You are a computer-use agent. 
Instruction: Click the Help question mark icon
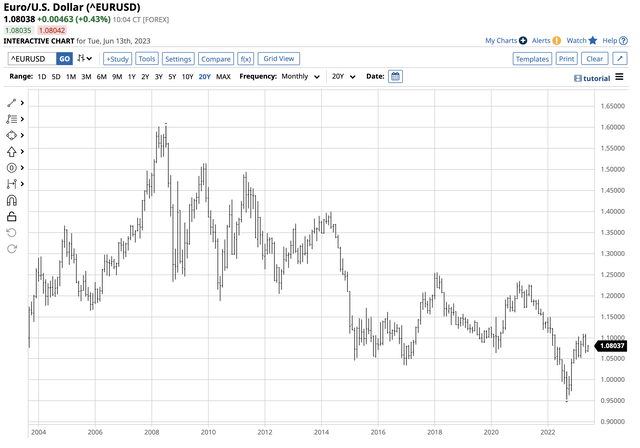[623, 40]
